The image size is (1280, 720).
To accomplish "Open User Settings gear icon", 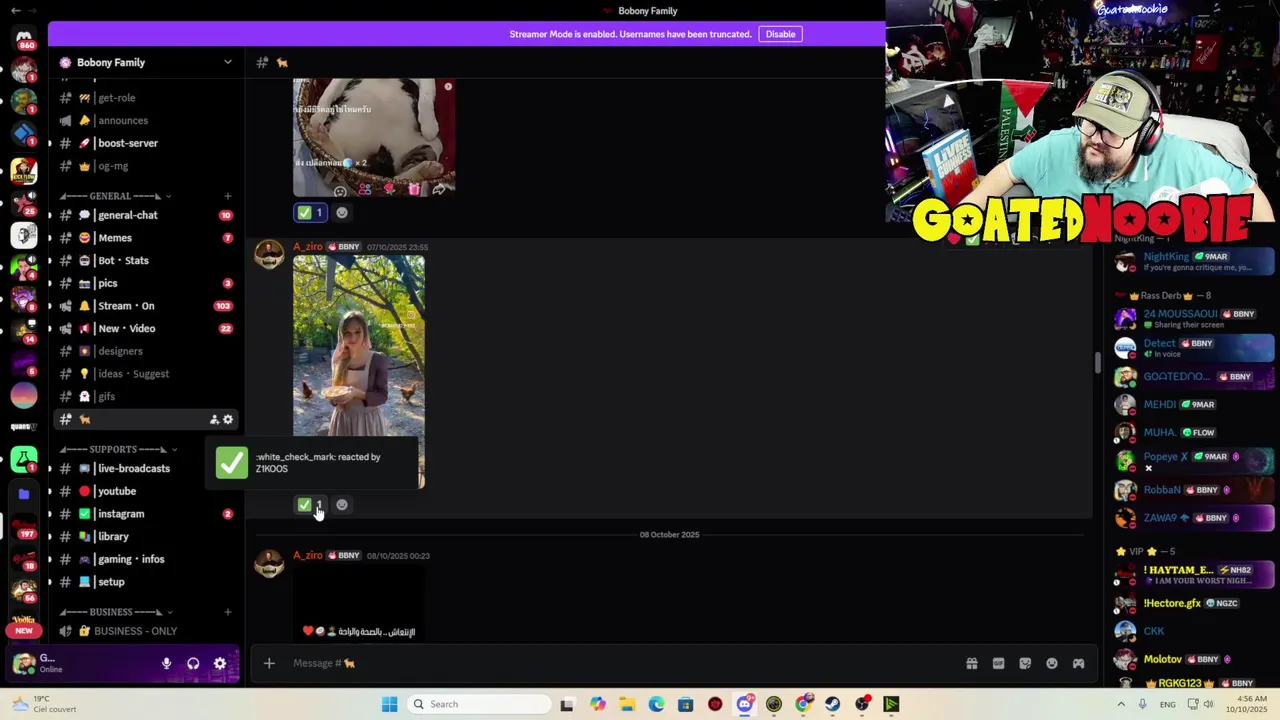I will (220, 663).
